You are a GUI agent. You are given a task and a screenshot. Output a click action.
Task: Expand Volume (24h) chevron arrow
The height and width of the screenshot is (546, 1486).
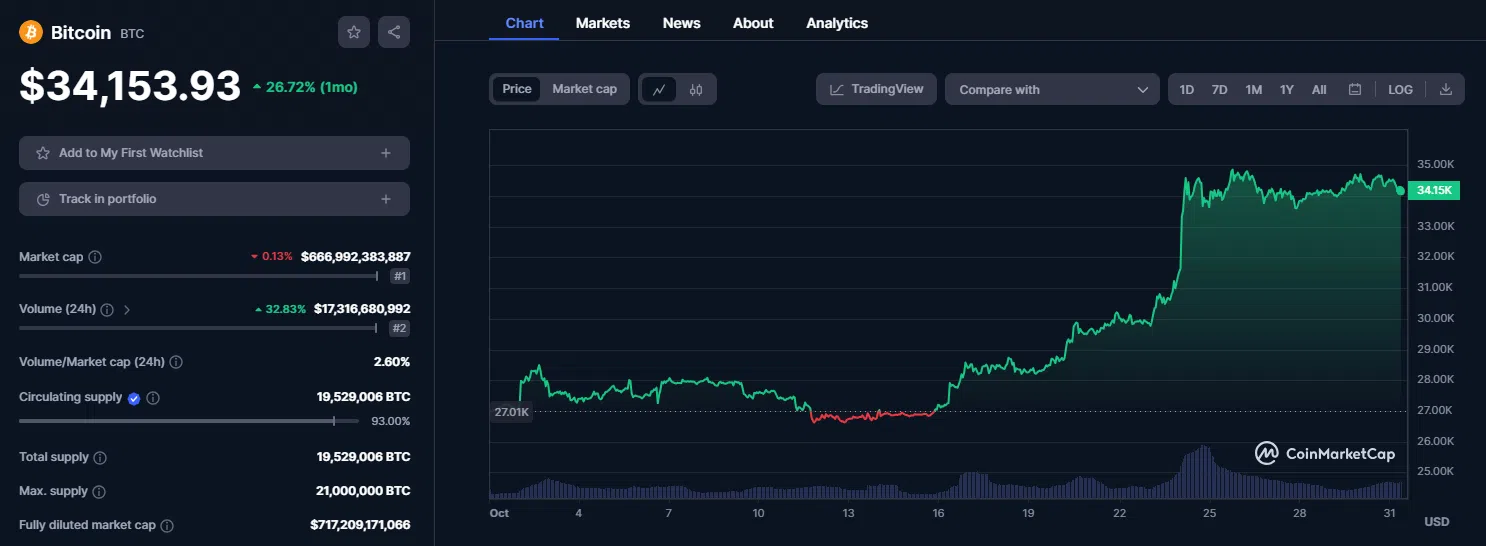pos(127,309)
